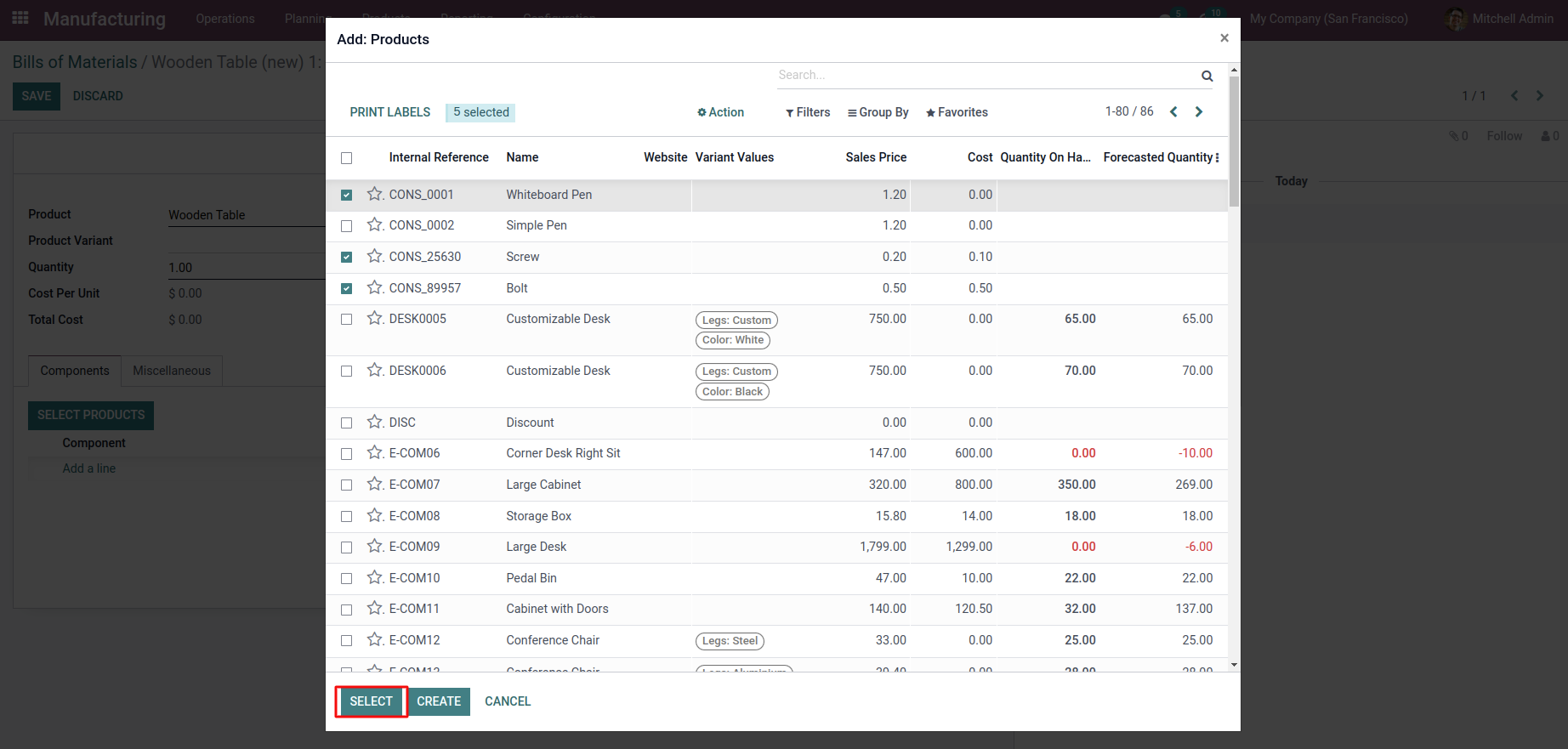The image size is (1568, 749).
Task: Click scrollbar up arrow in dialog
Action: pyautogui.click(x=1234, y=69)
